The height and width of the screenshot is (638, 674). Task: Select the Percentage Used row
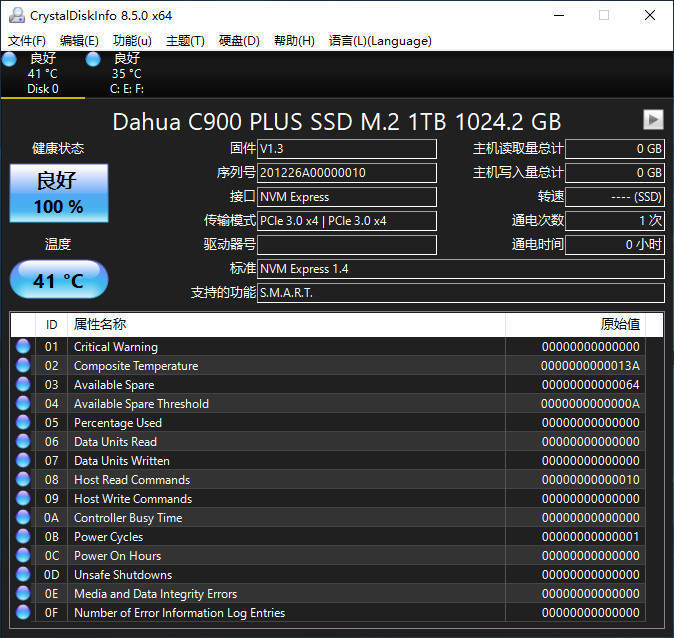coord(328,422)
